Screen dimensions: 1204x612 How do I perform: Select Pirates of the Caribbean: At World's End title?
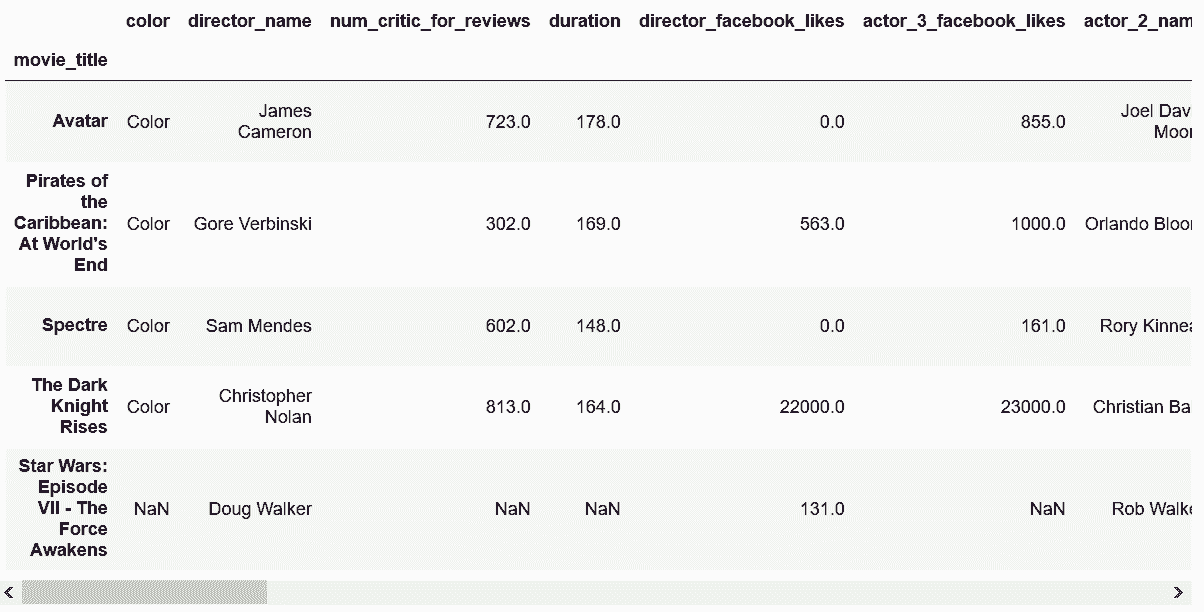pos(61,223)
